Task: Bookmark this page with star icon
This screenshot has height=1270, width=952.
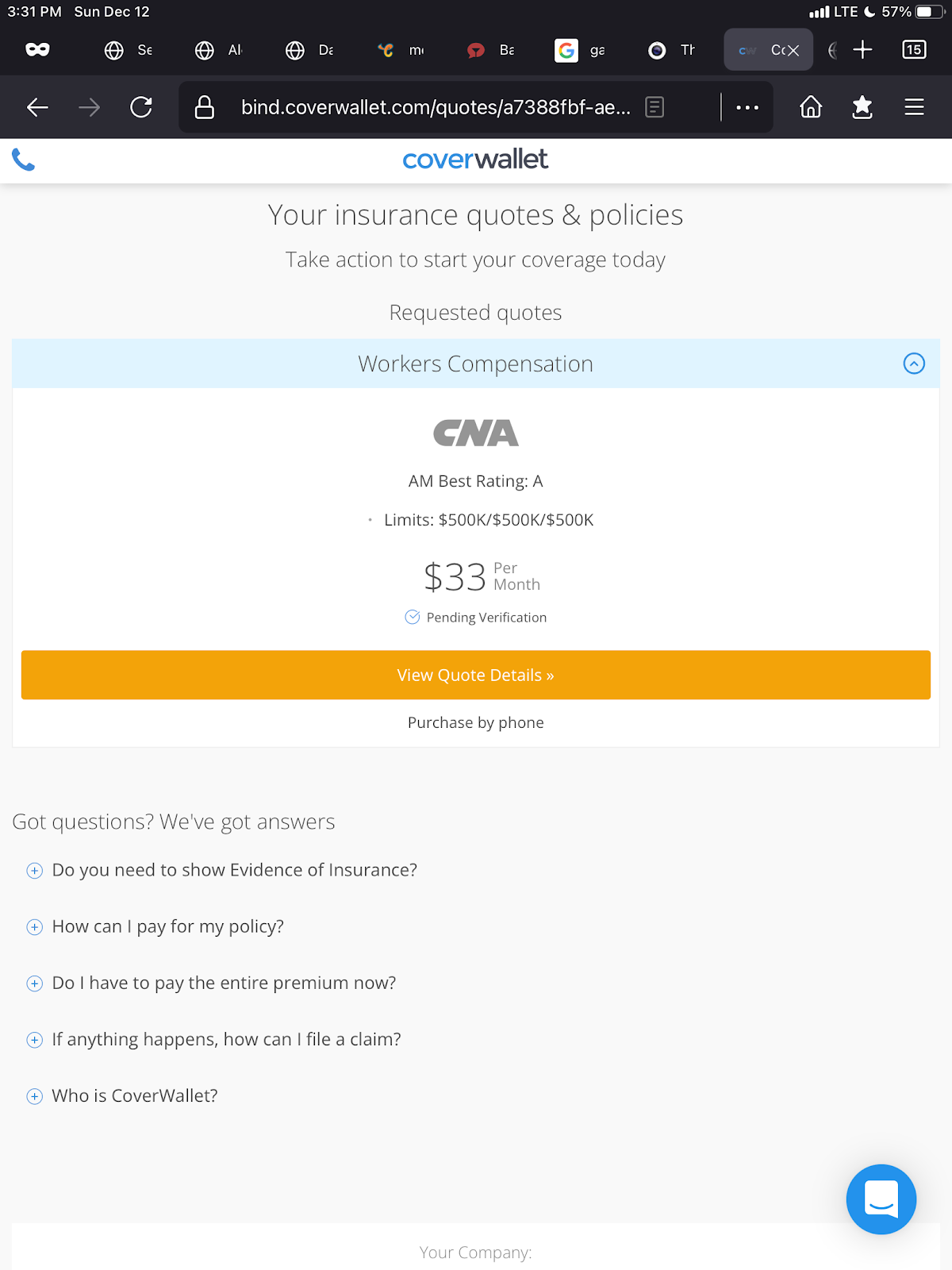Action: (862, 107)
